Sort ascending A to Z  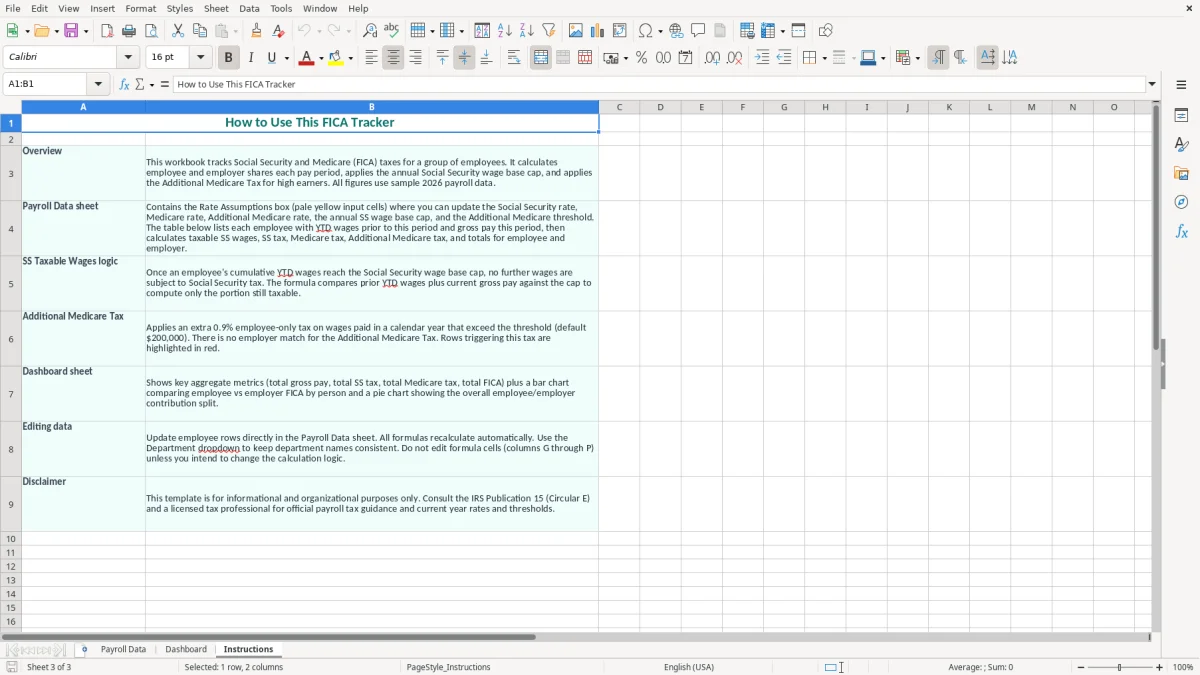pyautogui.click(x=505, y=31)
